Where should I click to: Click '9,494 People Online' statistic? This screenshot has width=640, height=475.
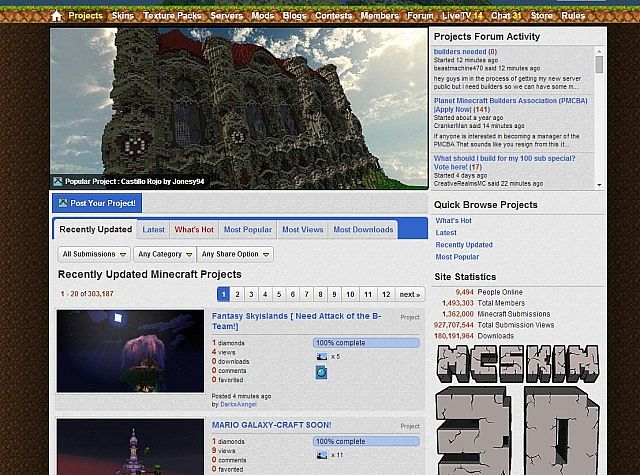coord(489,292)
